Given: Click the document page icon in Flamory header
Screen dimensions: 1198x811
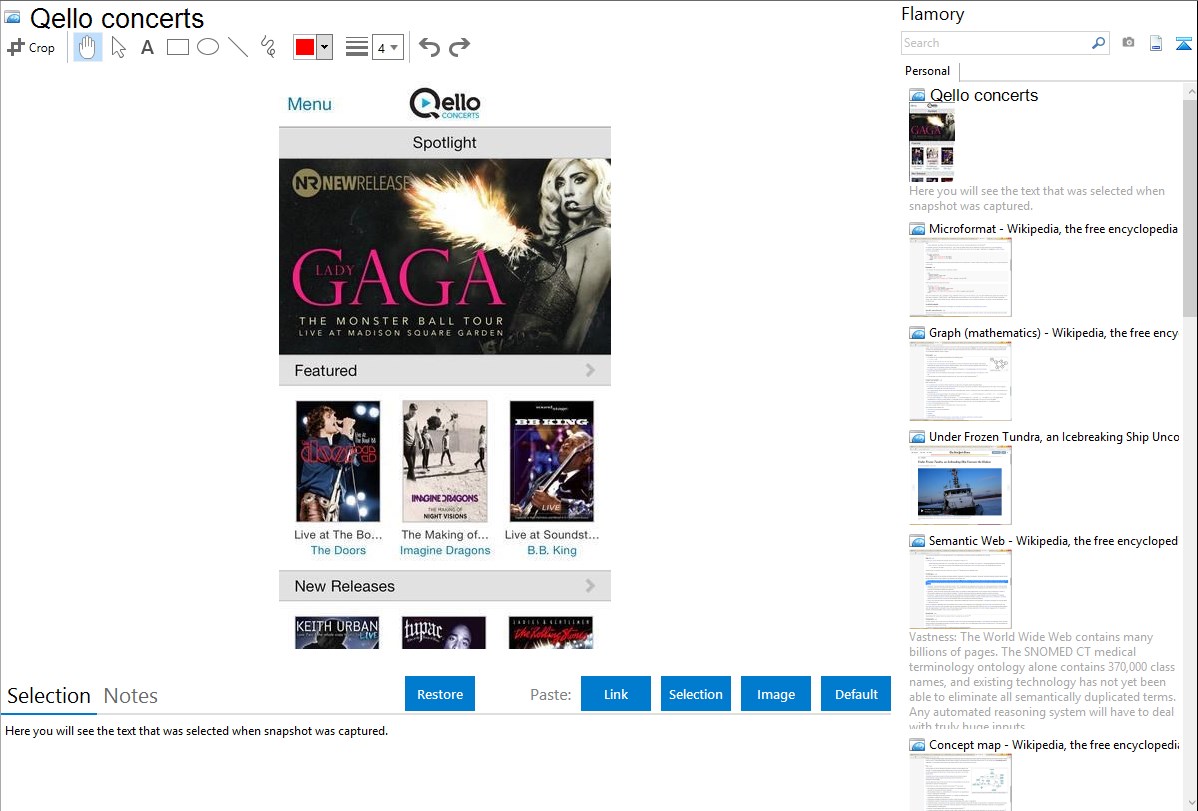Looking at the screenshot, I should click(1156, 43).
